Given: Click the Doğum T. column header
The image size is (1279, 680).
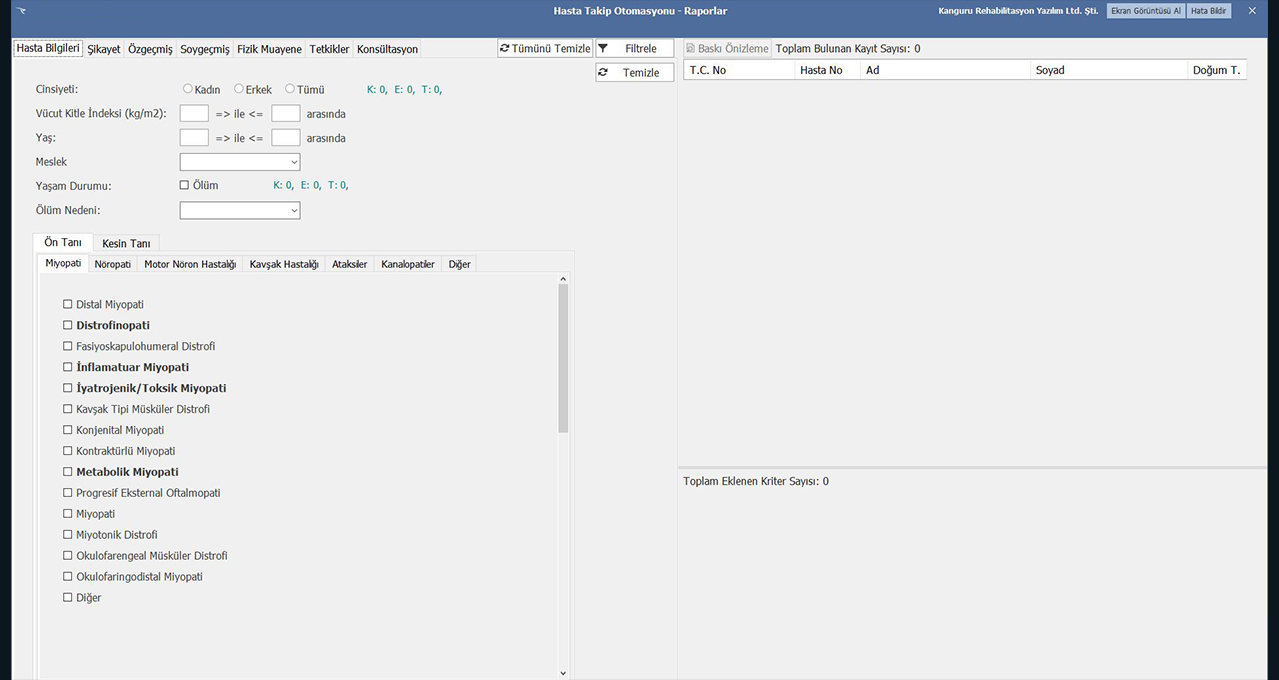Looking at the screenshot, I should (1217, 70).
